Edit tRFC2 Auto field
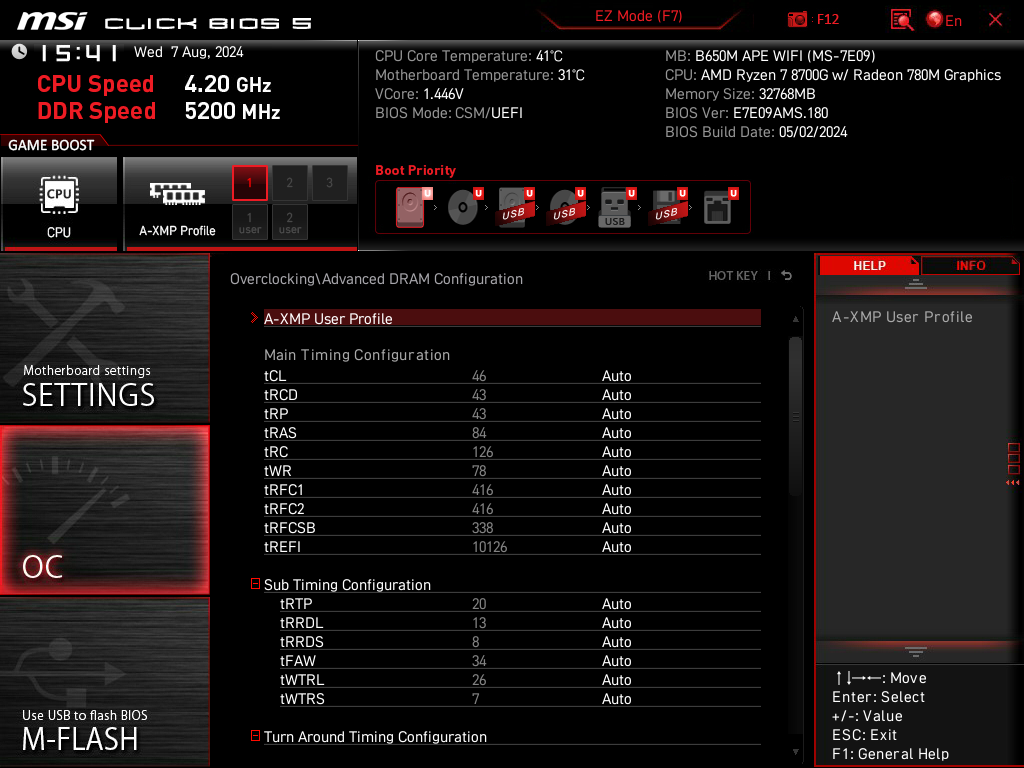 pos(616,509)
